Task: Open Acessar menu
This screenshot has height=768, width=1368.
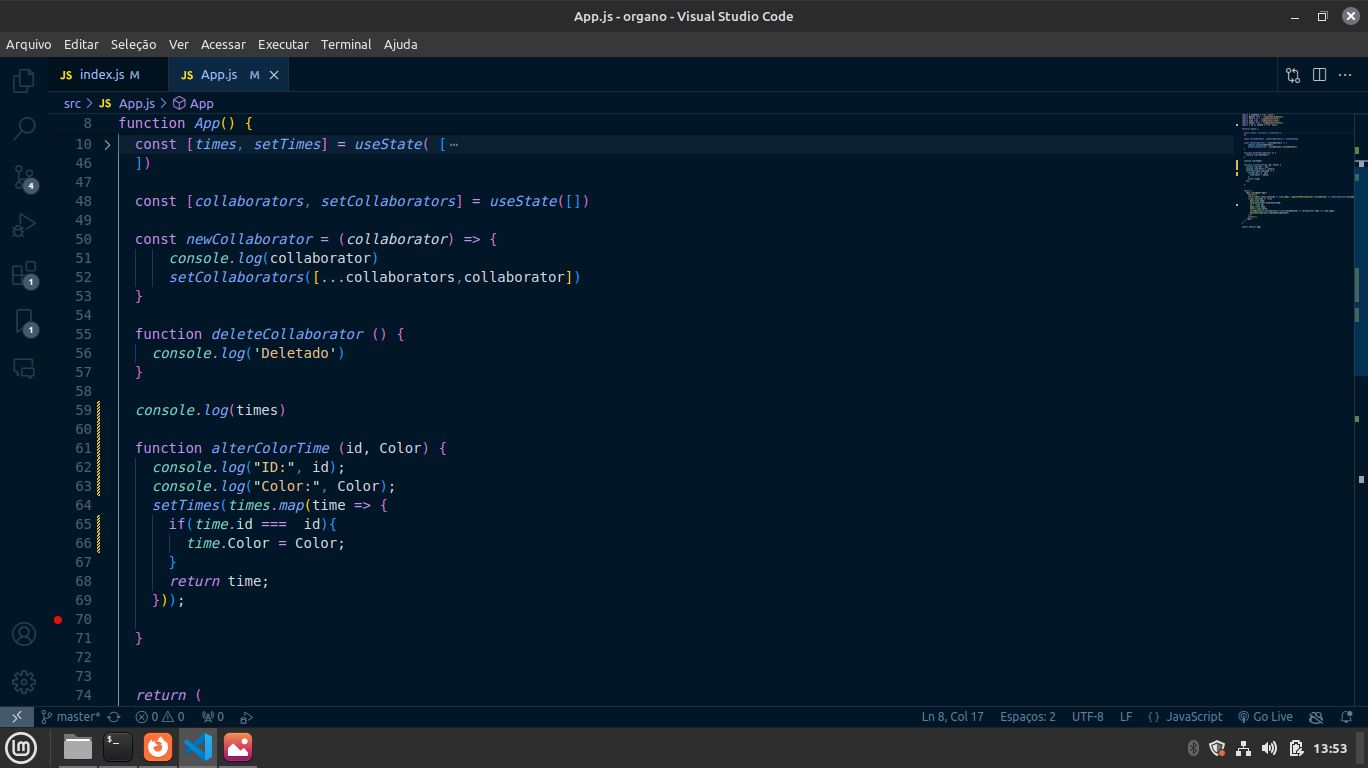Action: click(223, 44)
